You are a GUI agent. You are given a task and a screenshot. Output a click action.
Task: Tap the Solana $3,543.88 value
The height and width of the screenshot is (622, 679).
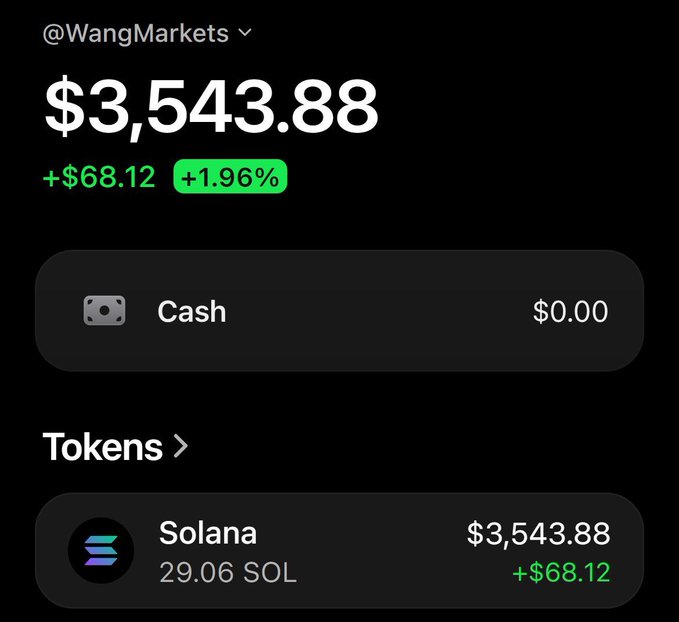(538, 534)
